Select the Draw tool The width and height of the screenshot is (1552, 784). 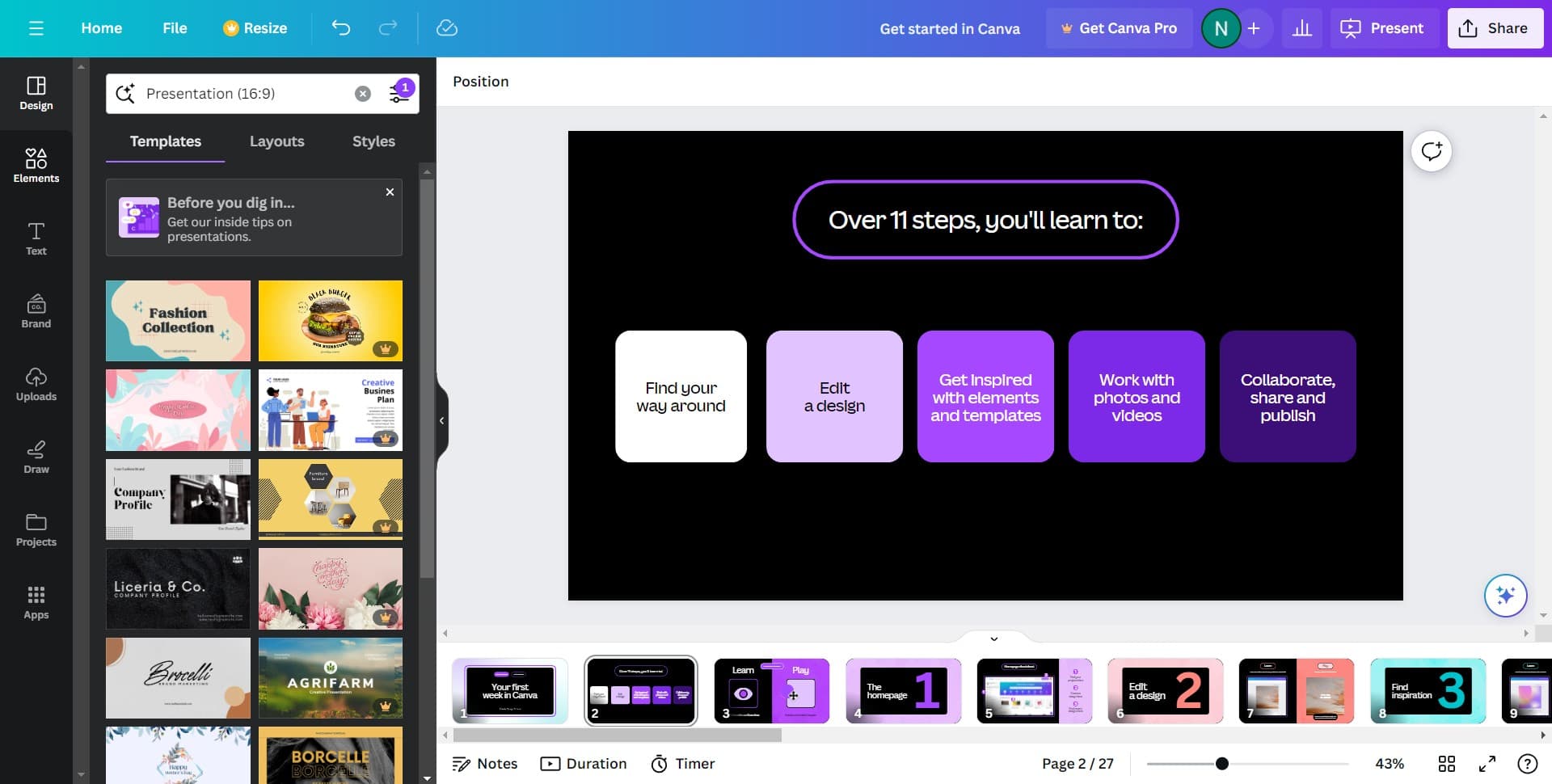(36, 457)
